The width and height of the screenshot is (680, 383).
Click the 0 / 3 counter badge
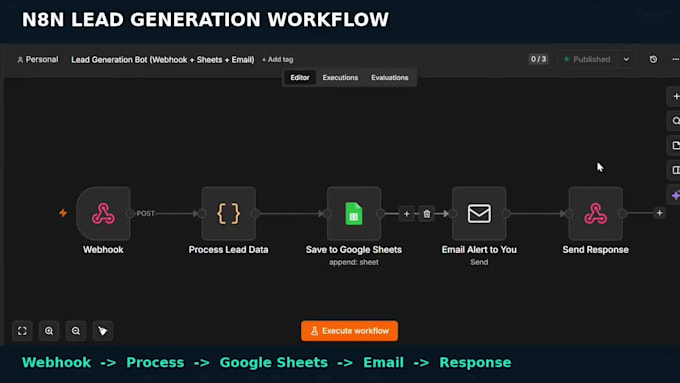point(538,59)
